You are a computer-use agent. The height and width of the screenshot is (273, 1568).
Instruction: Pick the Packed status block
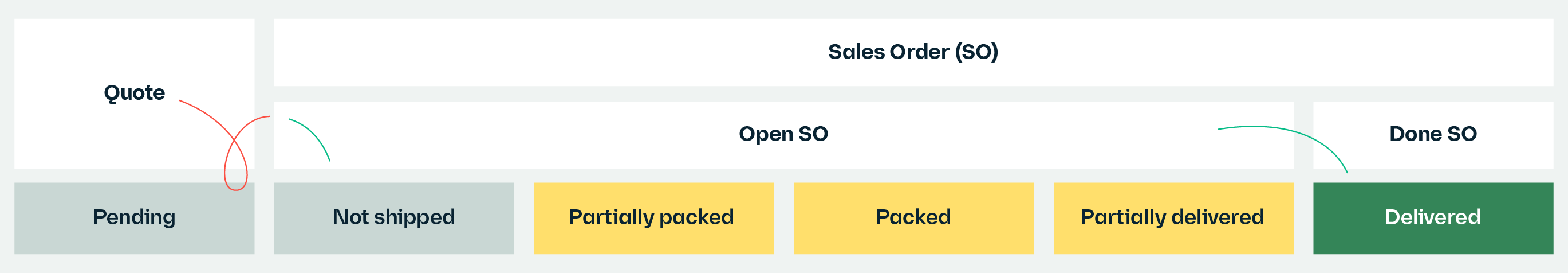(913, 218)
